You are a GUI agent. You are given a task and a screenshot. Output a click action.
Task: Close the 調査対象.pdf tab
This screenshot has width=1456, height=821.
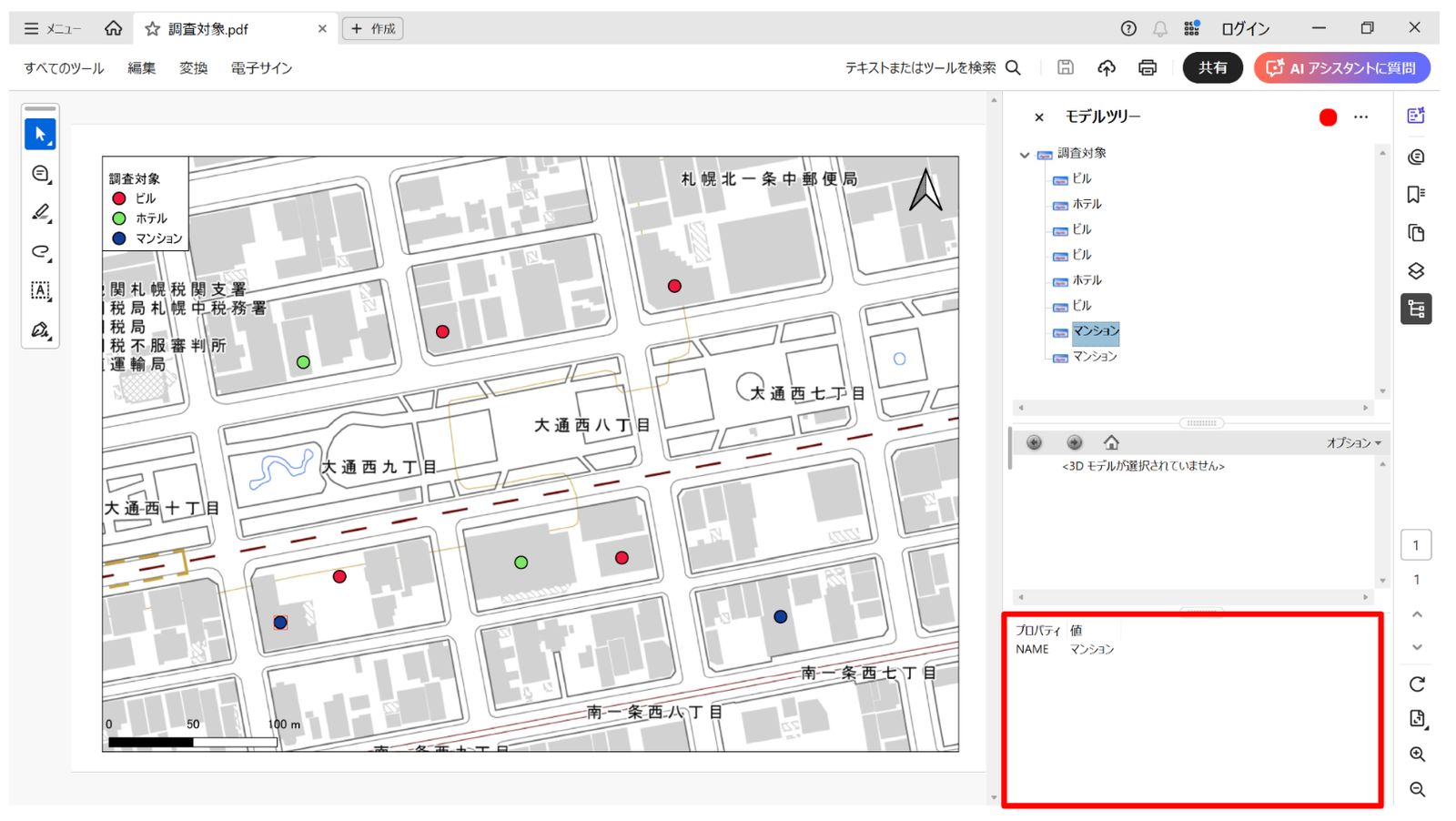pyautogui.click(x=322, y=29)
